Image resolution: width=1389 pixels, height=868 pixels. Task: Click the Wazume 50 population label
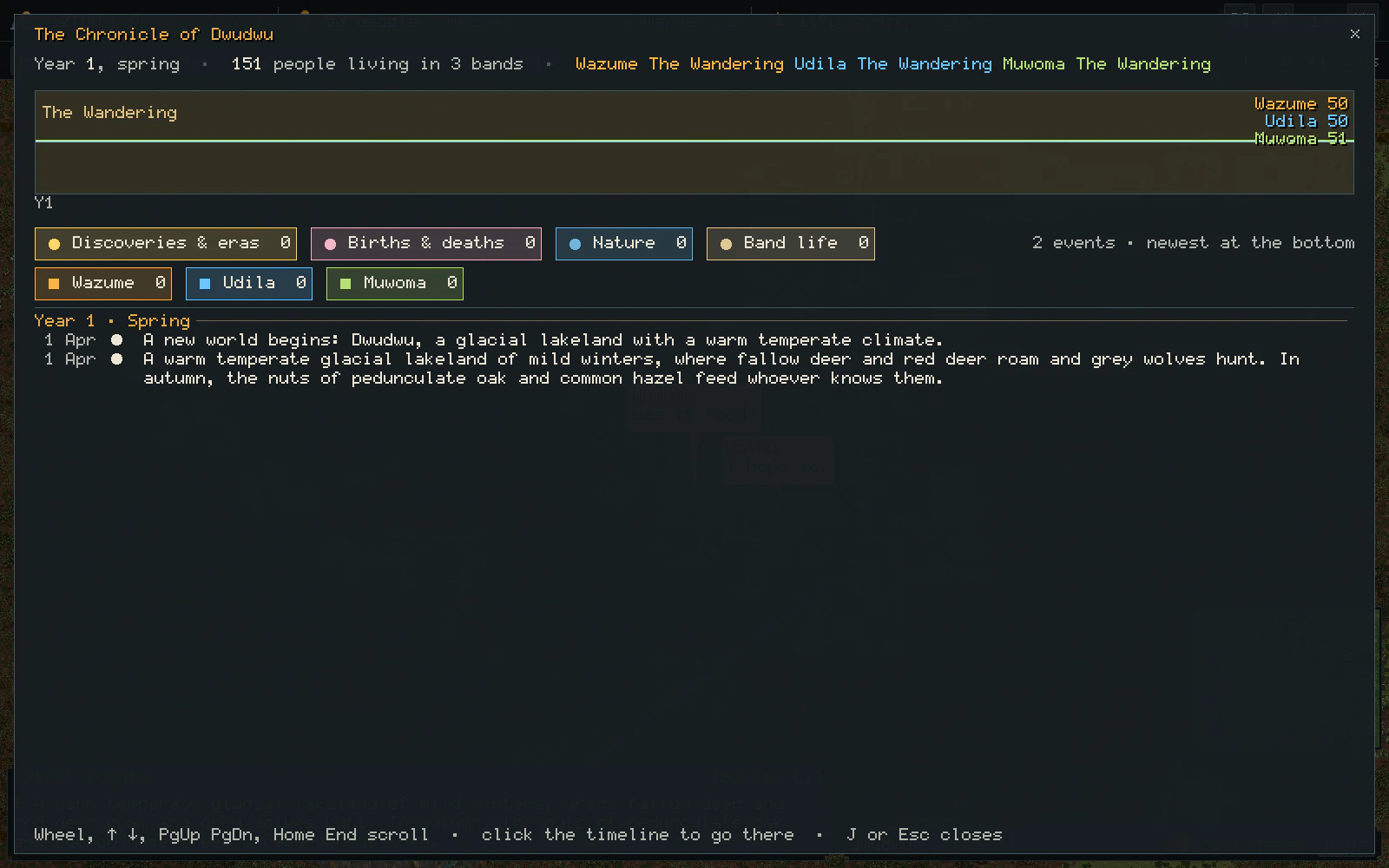[1300, 103]
